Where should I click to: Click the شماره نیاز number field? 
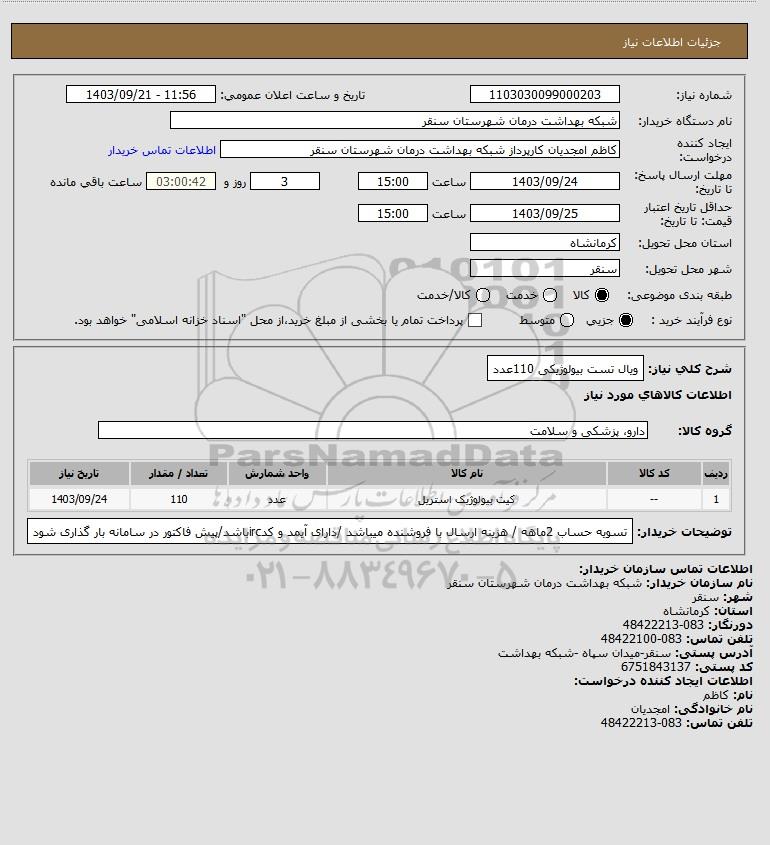point(545,94)
